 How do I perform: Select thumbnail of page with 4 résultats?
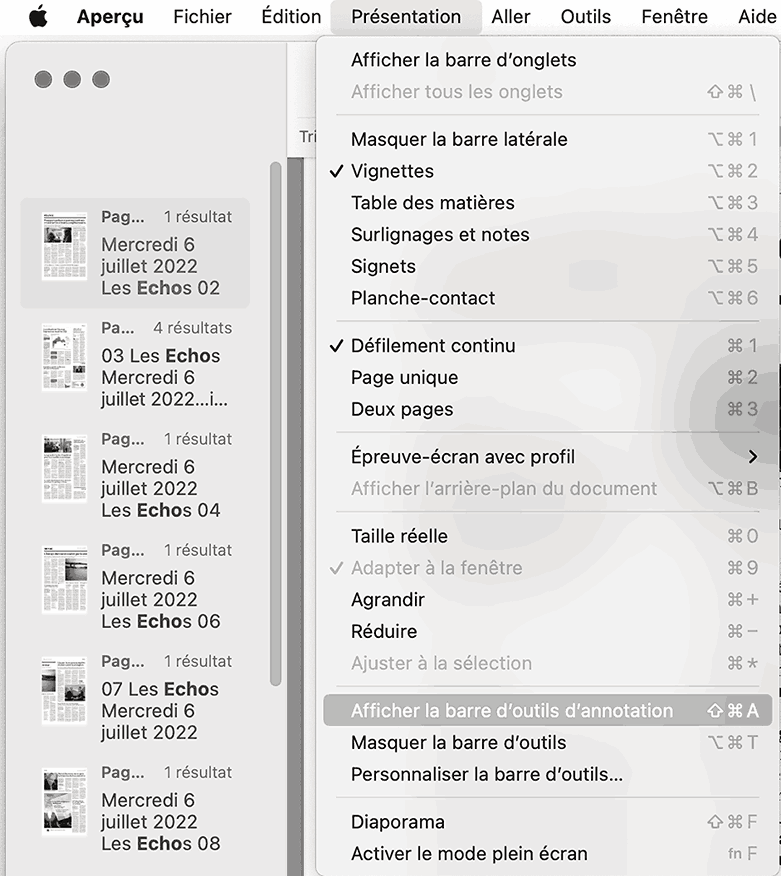click(x=65, y=357)
